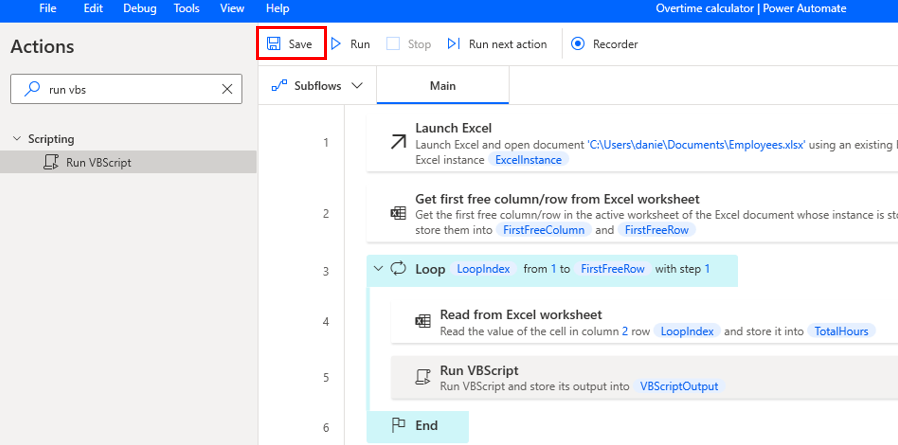Viewport: 898px width, 445px height.
Task: Click the Run next action label
Action: [x=507, y=44]
